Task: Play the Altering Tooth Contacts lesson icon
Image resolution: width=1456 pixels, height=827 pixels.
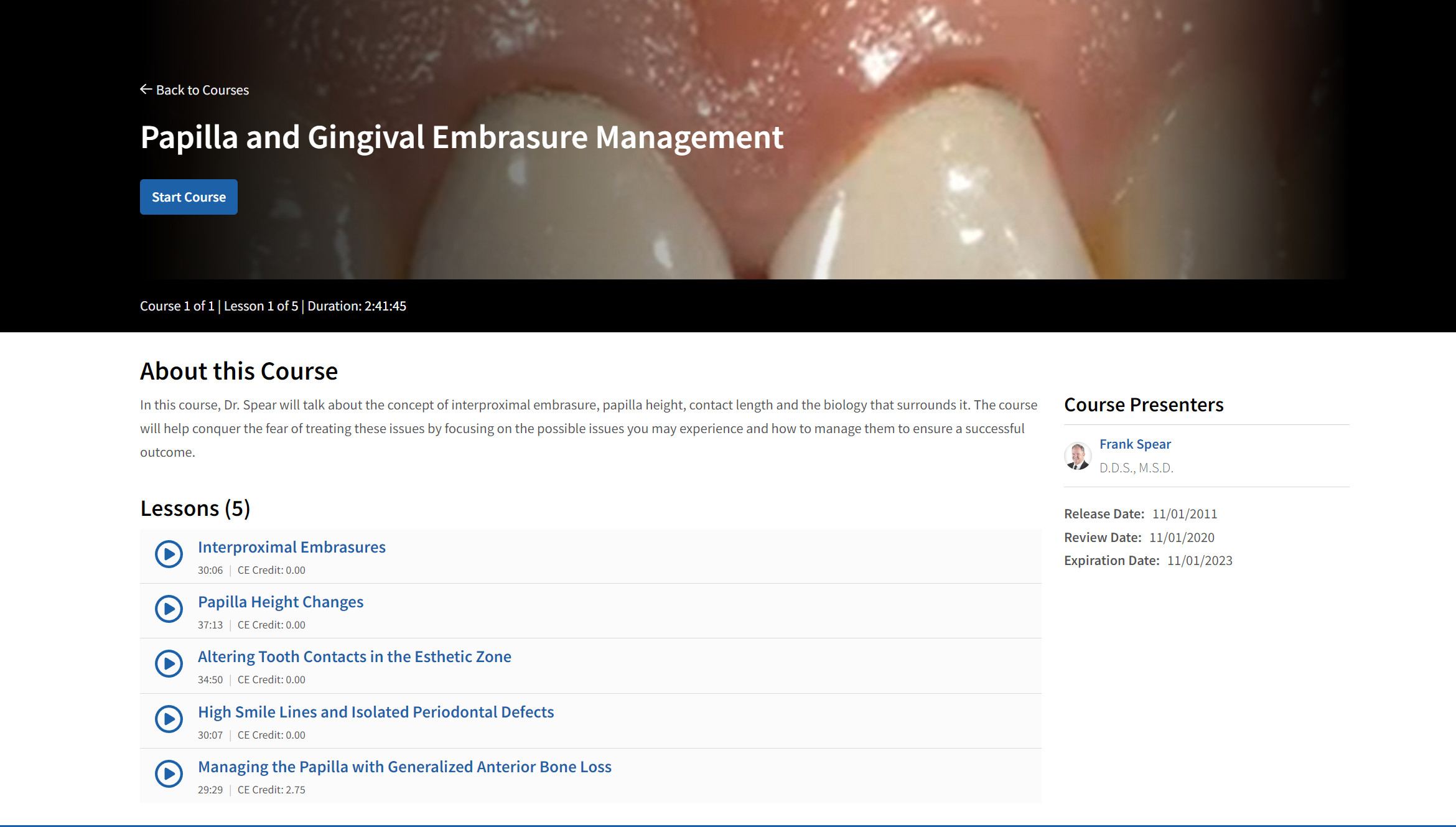Action: point(169,663)
